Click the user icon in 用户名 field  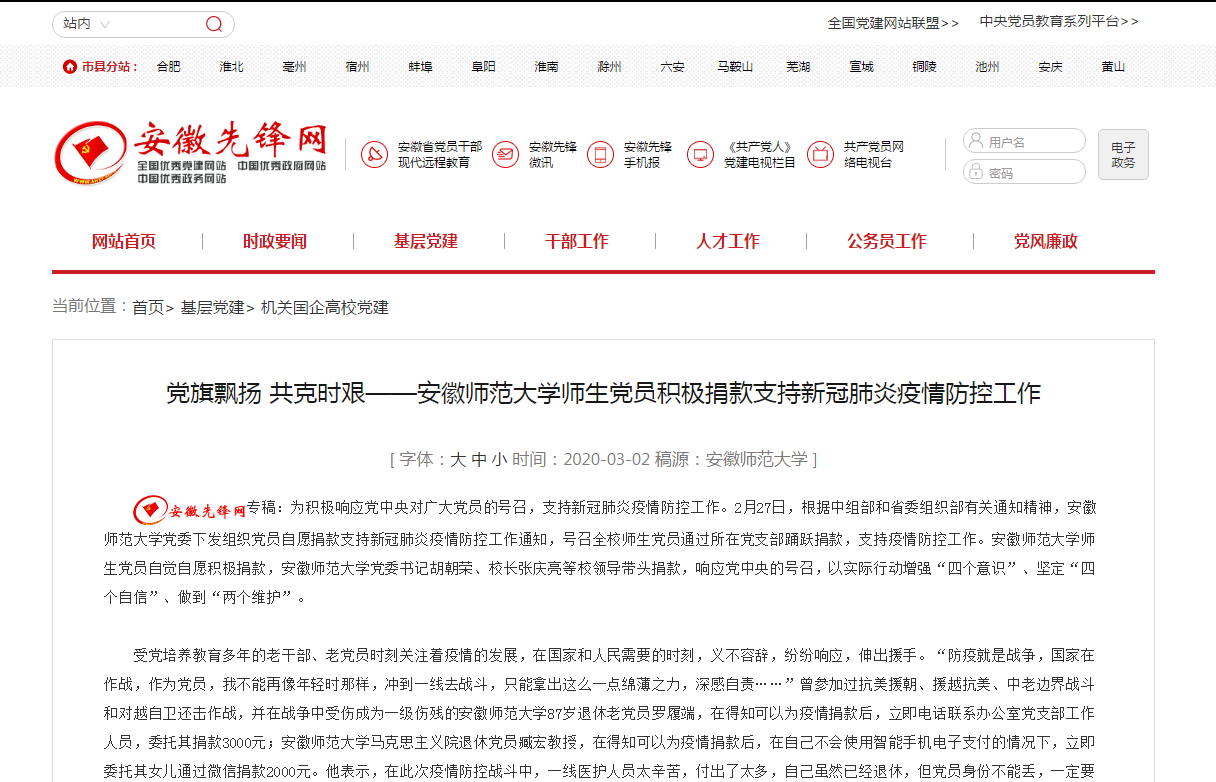(976, 142)
